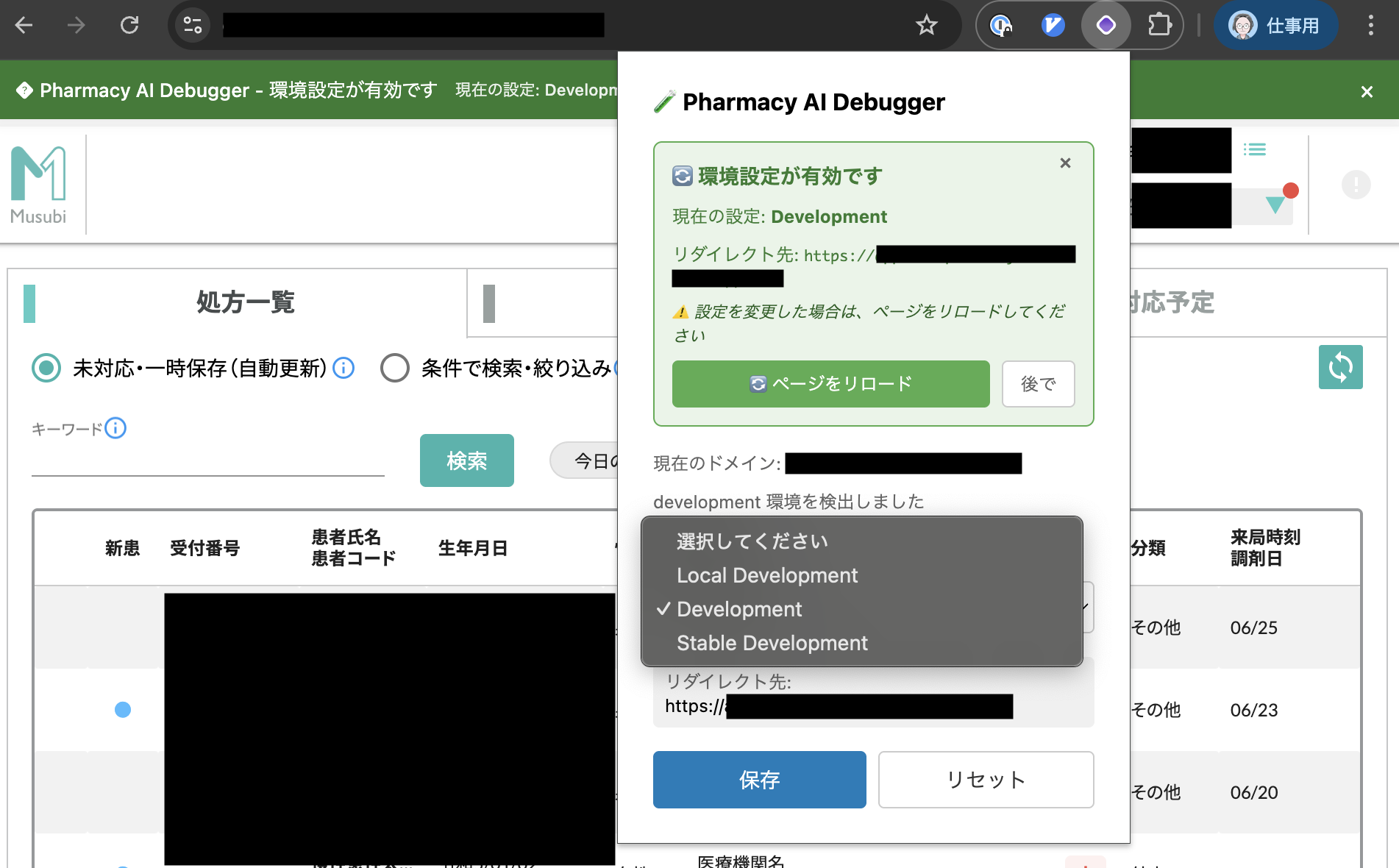Show the キーワード info tooltip
Screen dimensions: 1399x868
click(115, 428)
